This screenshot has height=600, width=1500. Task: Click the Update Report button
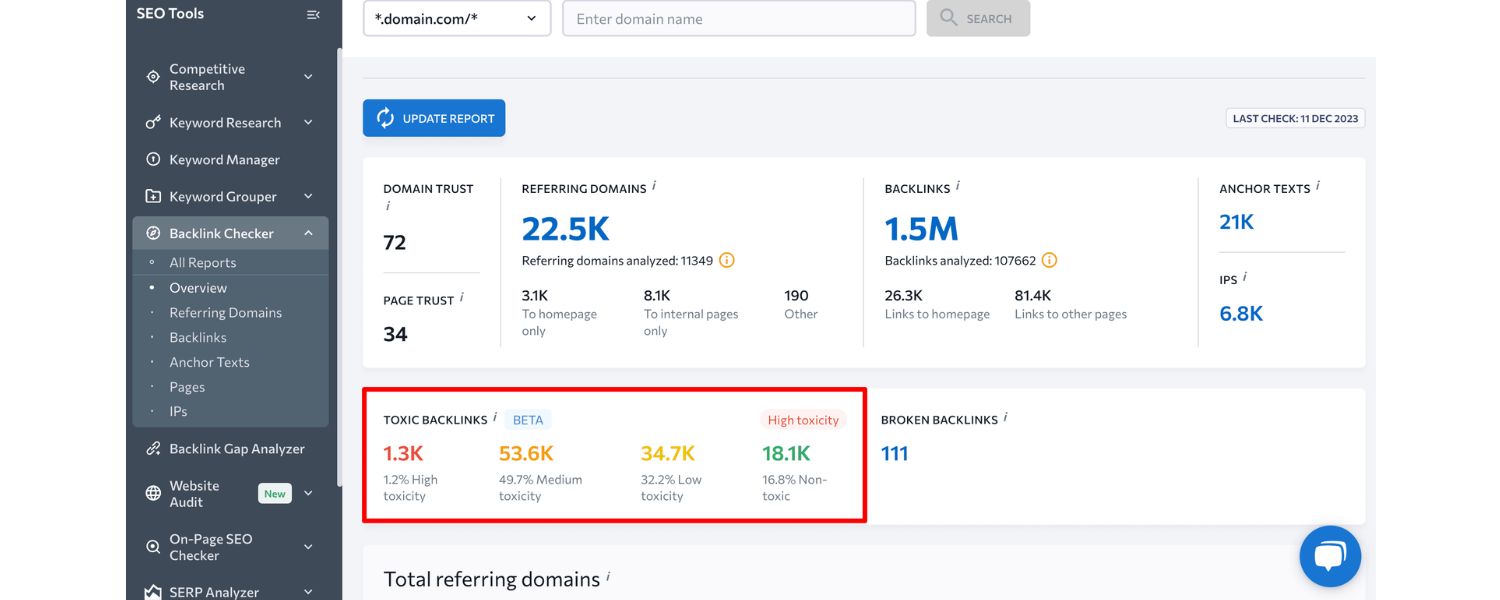coord(433,117)
